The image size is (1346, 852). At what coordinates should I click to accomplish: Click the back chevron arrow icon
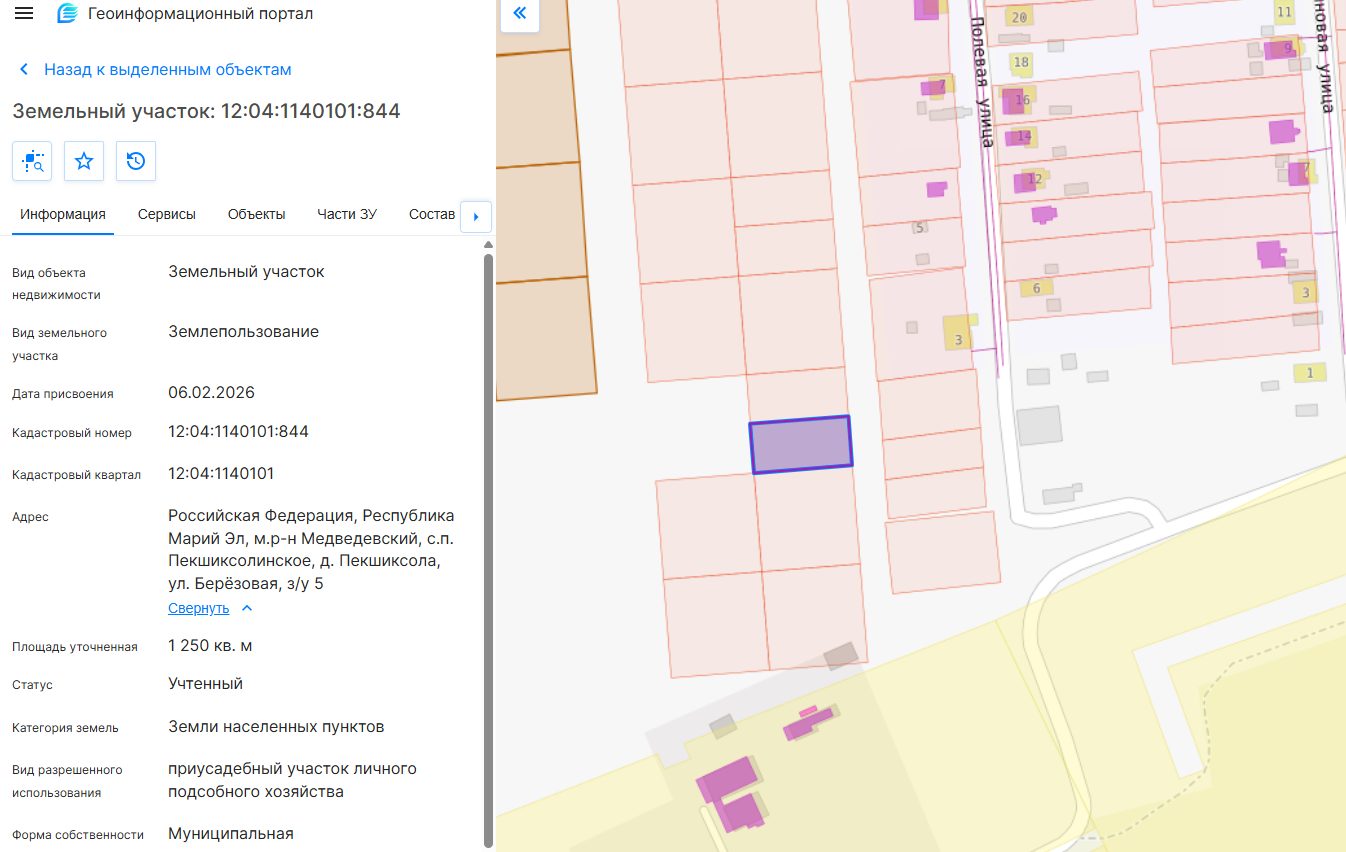pyautogui.click(x=24, y=69)
